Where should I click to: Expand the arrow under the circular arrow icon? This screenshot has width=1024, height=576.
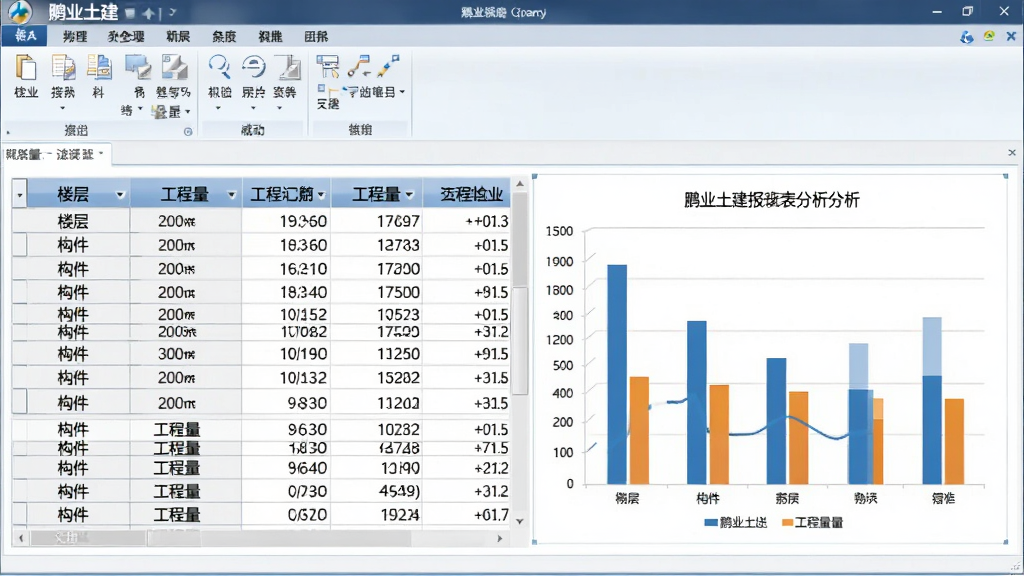click(253, 108)
